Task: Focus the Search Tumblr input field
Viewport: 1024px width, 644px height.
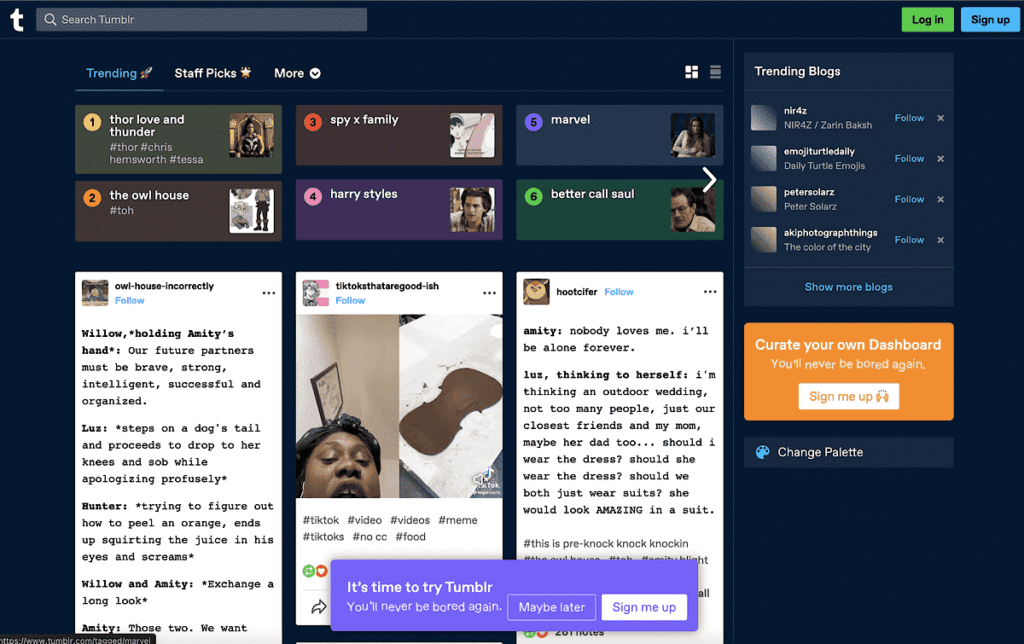Action: [x=201, y=20]
